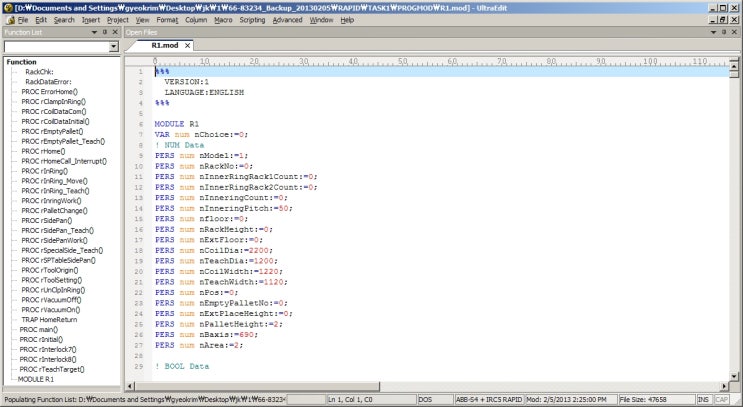The height and width of the screenshot is (407, 743).
Task: Click the Function header in list
Action: click(21, 62)
